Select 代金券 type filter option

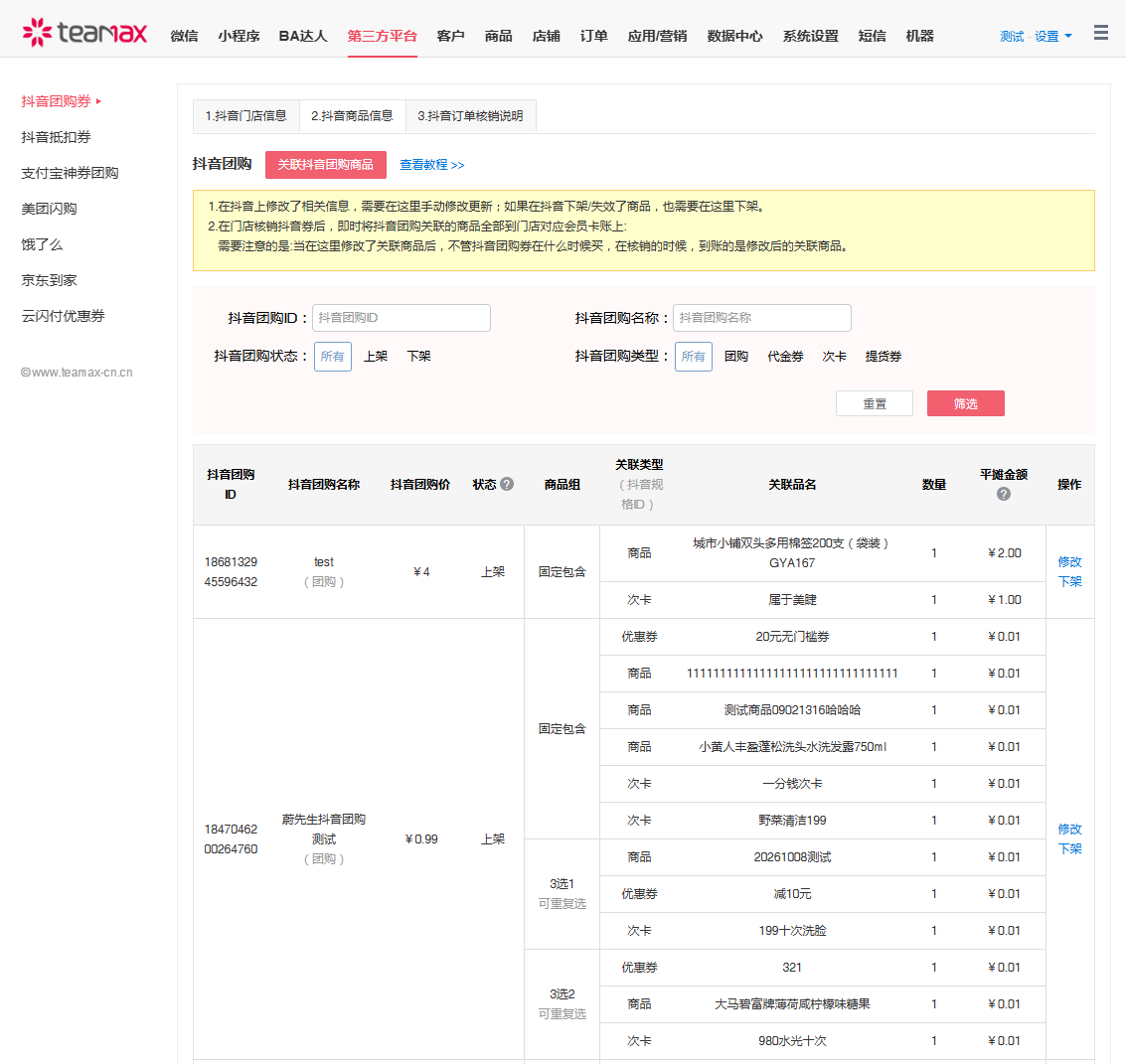click(785, 356)
